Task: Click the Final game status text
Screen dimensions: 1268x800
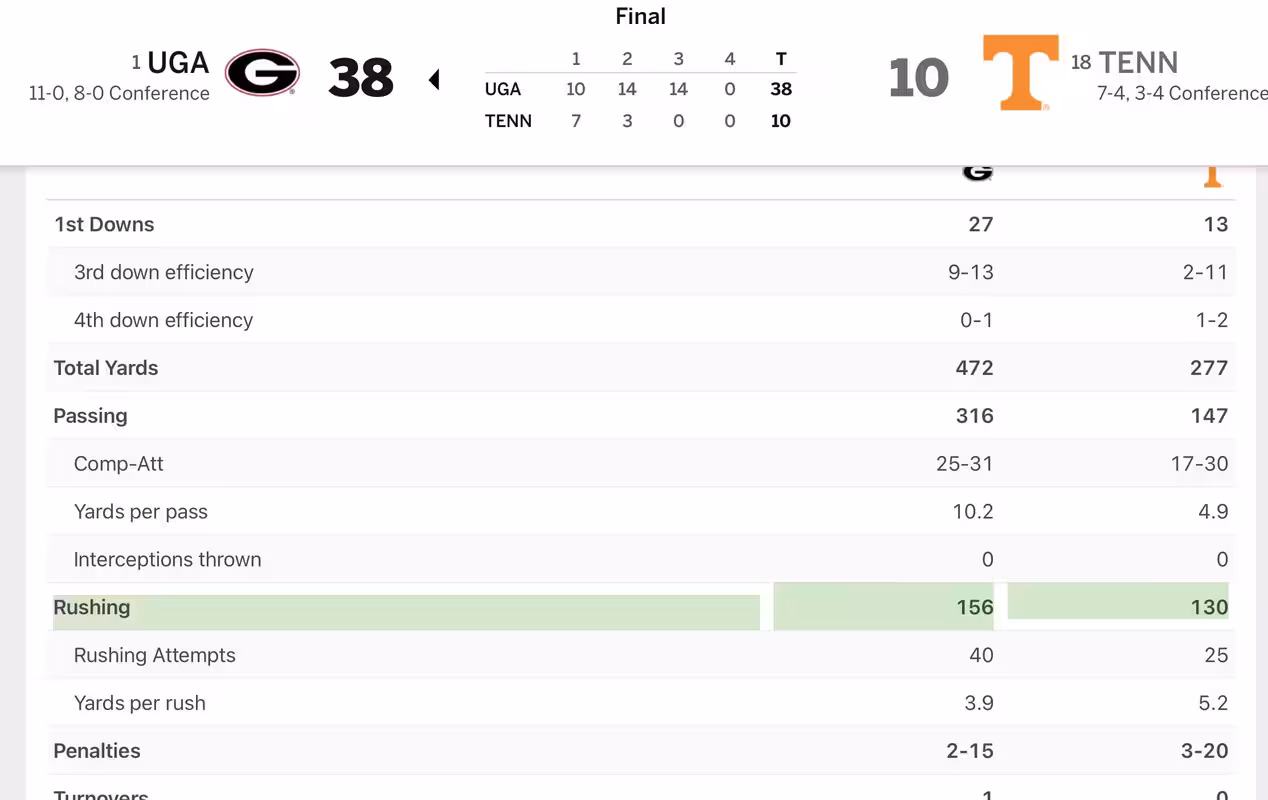Action: coord(641,16)
